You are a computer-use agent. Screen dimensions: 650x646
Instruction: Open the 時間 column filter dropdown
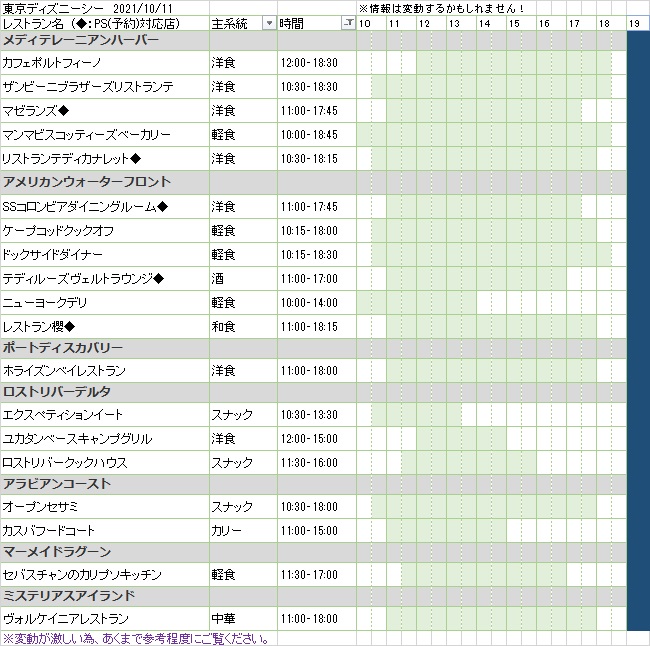pos(349,23)
